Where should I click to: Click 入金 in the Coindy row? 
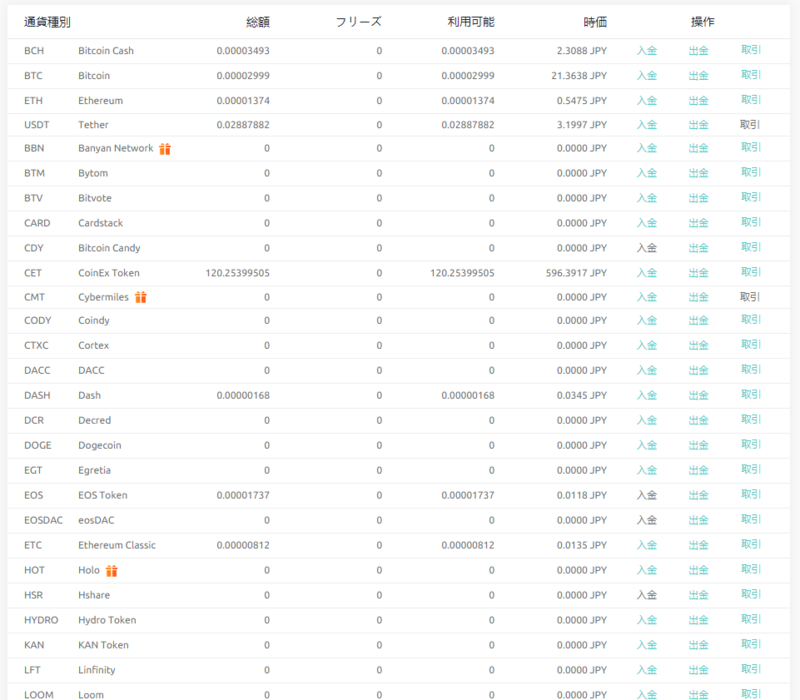(646, 320)
